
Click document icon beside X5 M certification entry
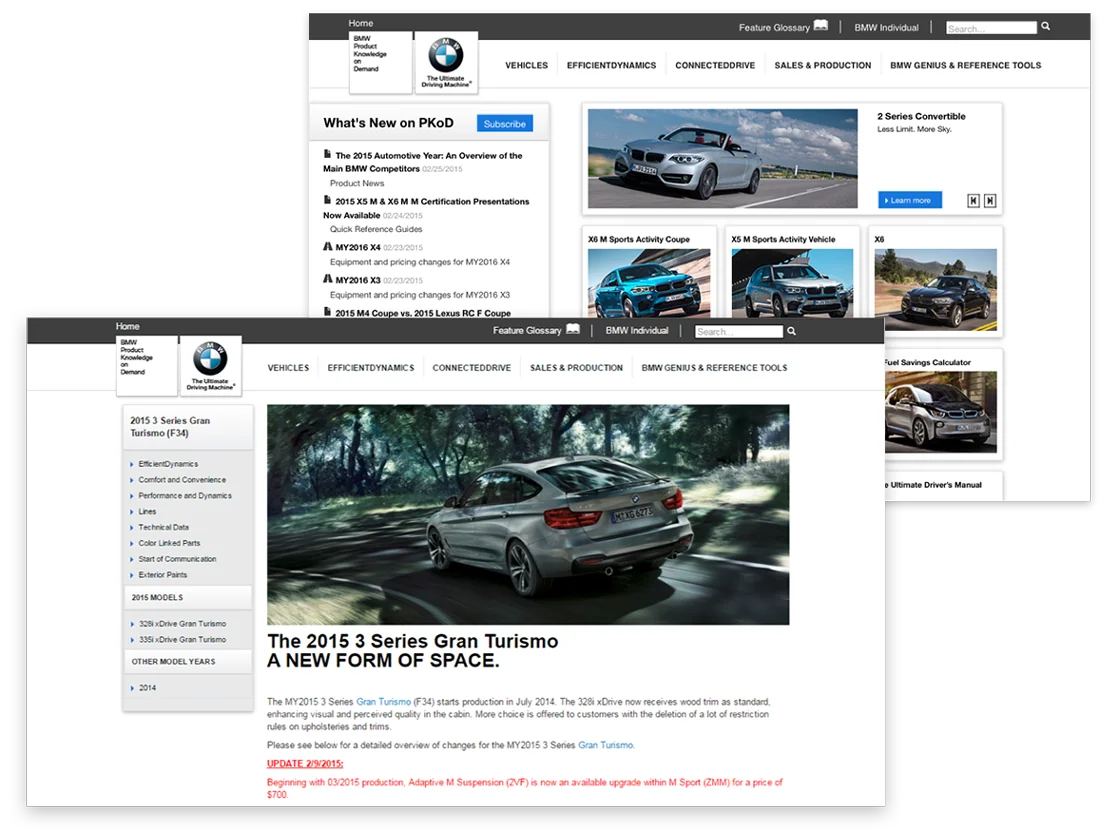pos(327,200)
